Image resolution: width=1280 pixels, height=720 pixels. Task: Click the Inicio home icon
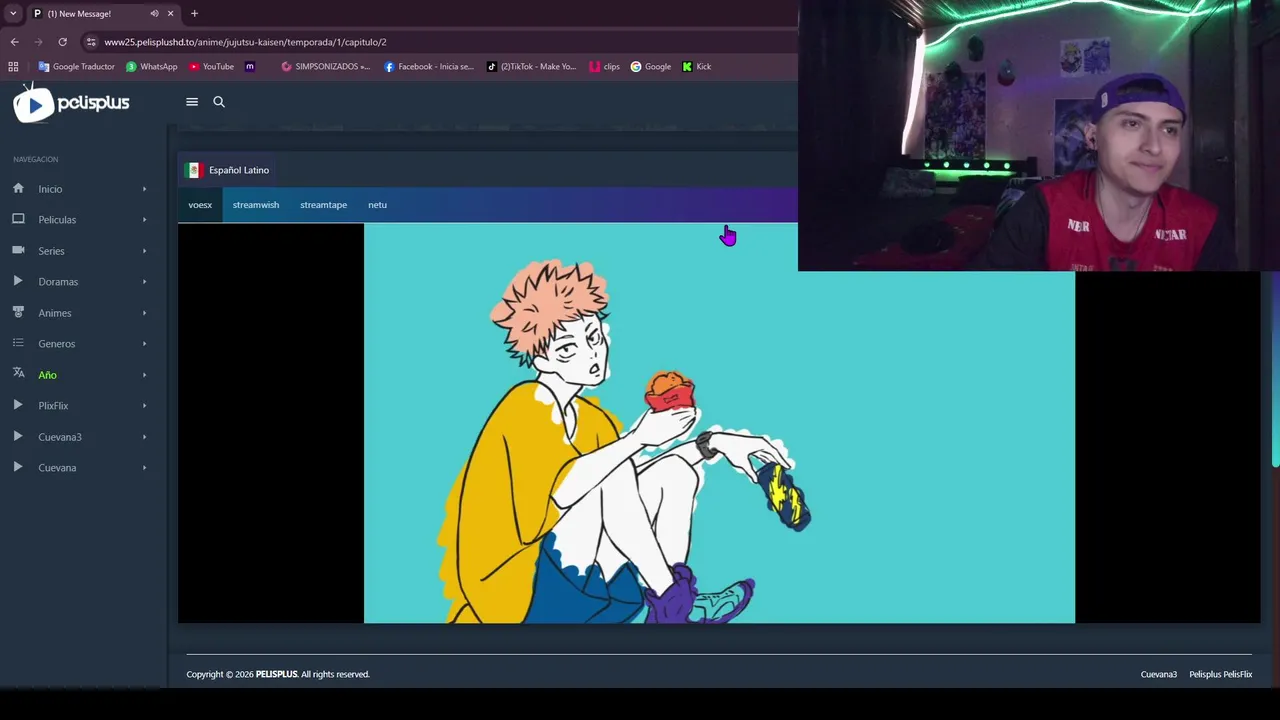18,188
